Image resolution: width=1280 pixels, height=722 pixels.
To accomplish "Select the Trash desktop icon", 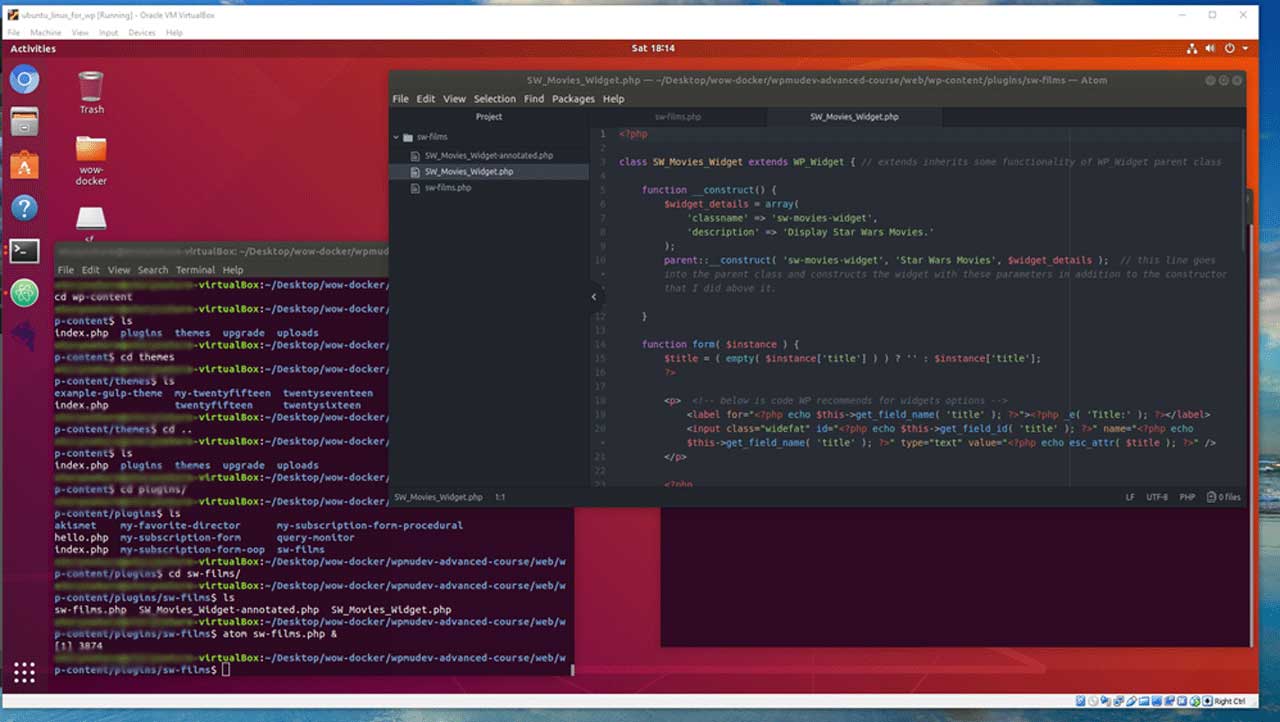I will (x=91, y=92).
